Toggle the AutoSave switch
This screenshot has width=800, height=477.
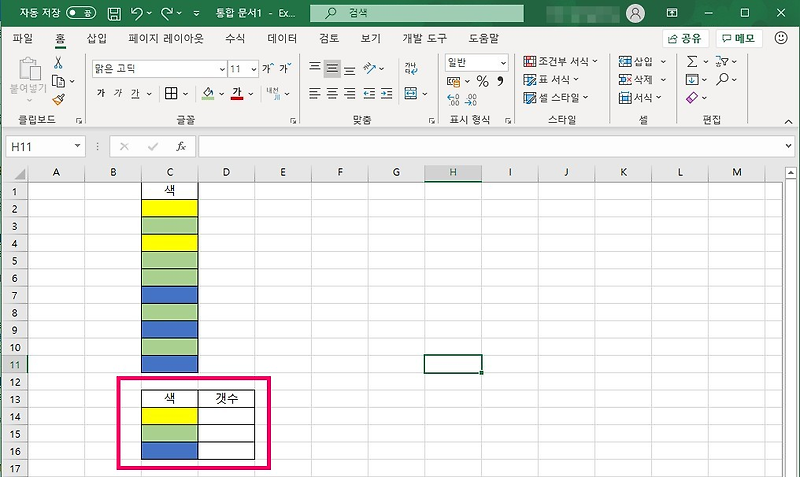coord(81,13)
